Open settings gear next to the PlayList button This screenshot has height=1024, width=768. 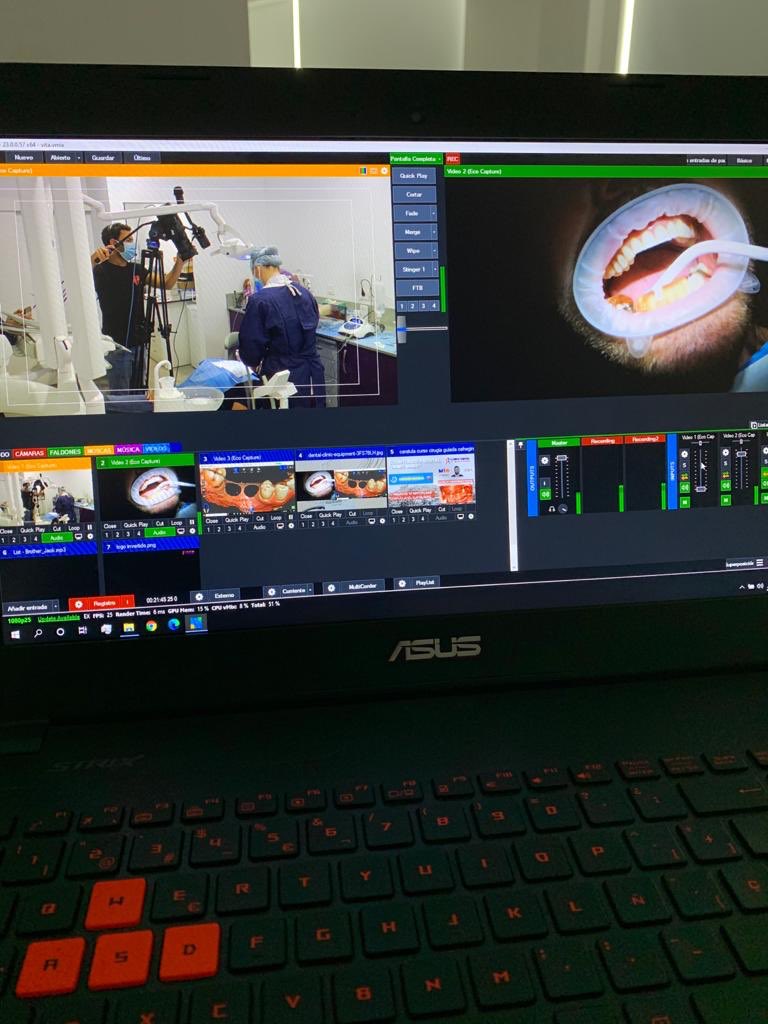point(403,583)
